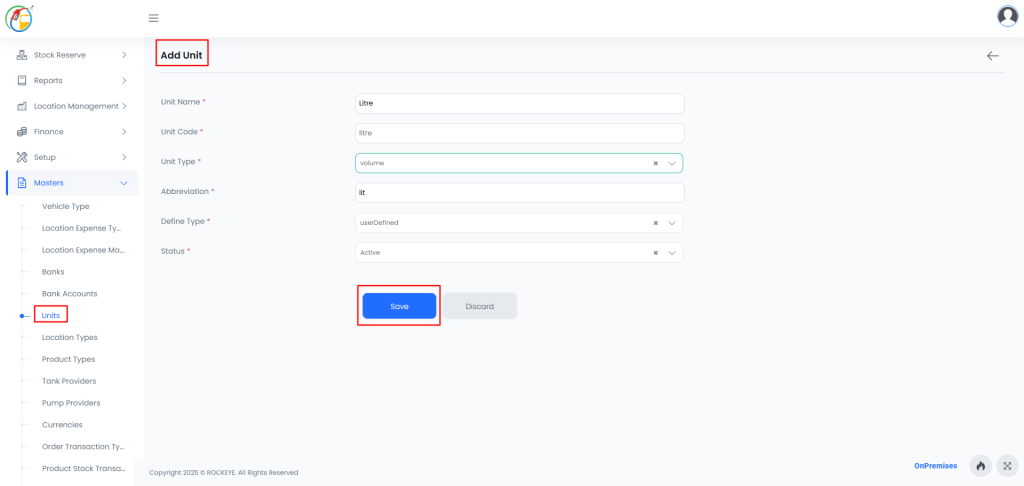Click the hamburger menu icon
Screen dimensions: 1024x486
click(x=153, y=18)
